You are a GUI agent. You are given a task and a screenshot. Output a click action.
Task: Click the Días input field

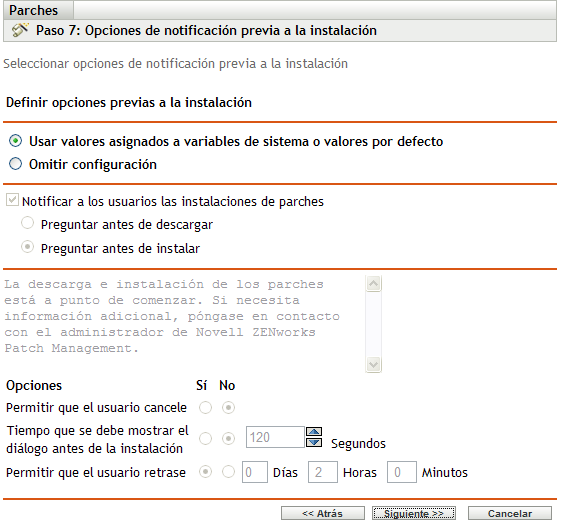(255, 472)
